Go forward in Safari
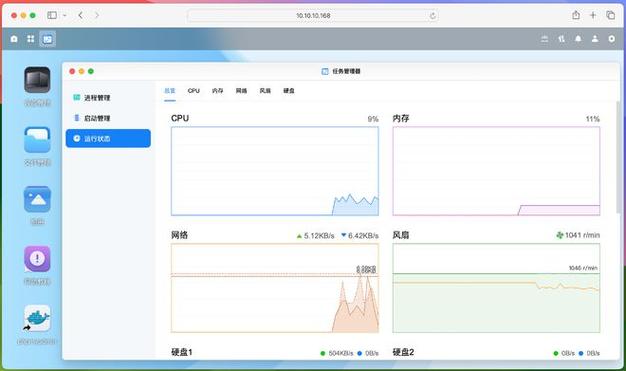The height and width of the screenshot is (371, 626). [97, 15]
